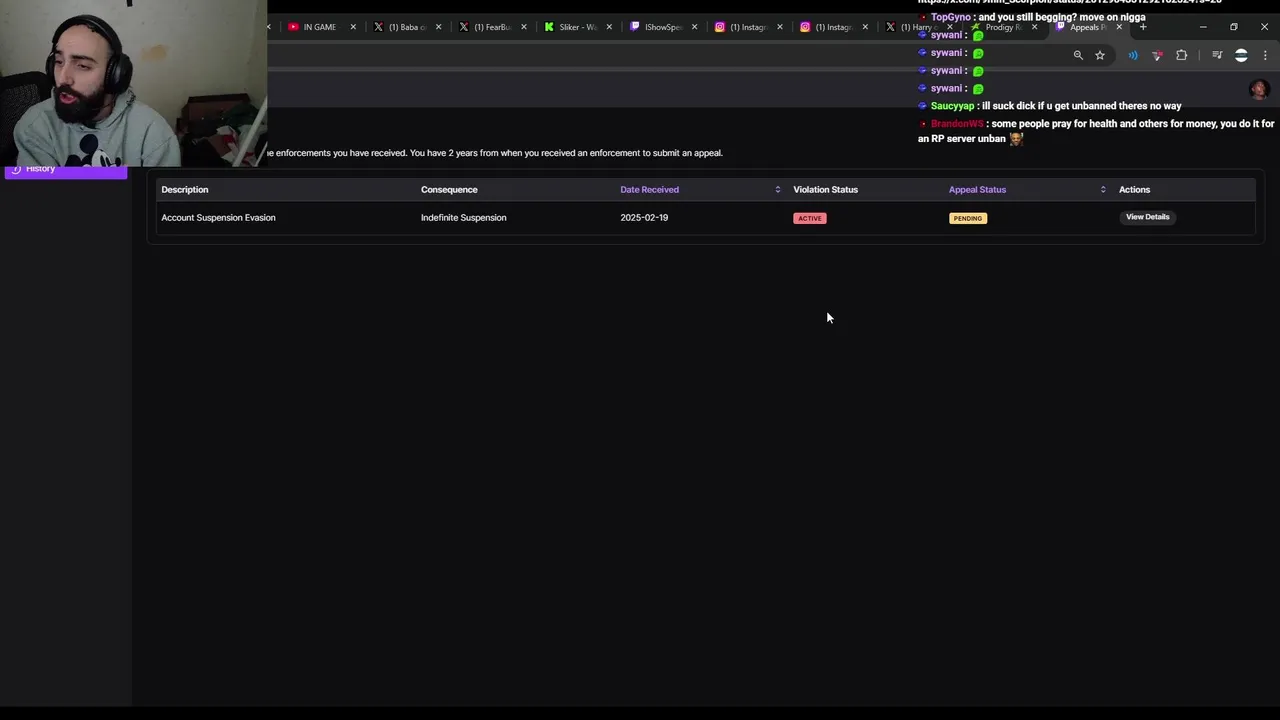The height and width of the screenshot is (720, 1280).
Task: Click the streamer webcam overlay
Action: (133, 82)
